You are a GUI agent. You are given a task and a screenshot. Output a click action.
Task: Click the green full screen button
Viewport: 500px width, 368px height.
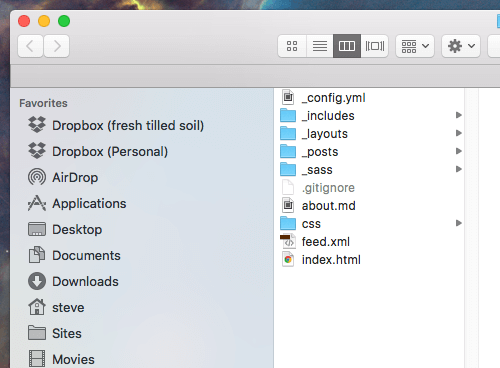[64, 21]
